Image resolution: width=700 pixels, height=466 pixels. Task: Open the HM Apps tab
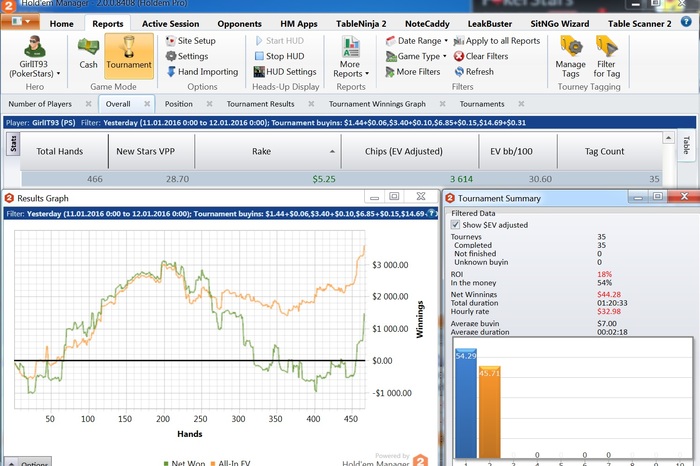pyautogui.click(x=299, y=24)
